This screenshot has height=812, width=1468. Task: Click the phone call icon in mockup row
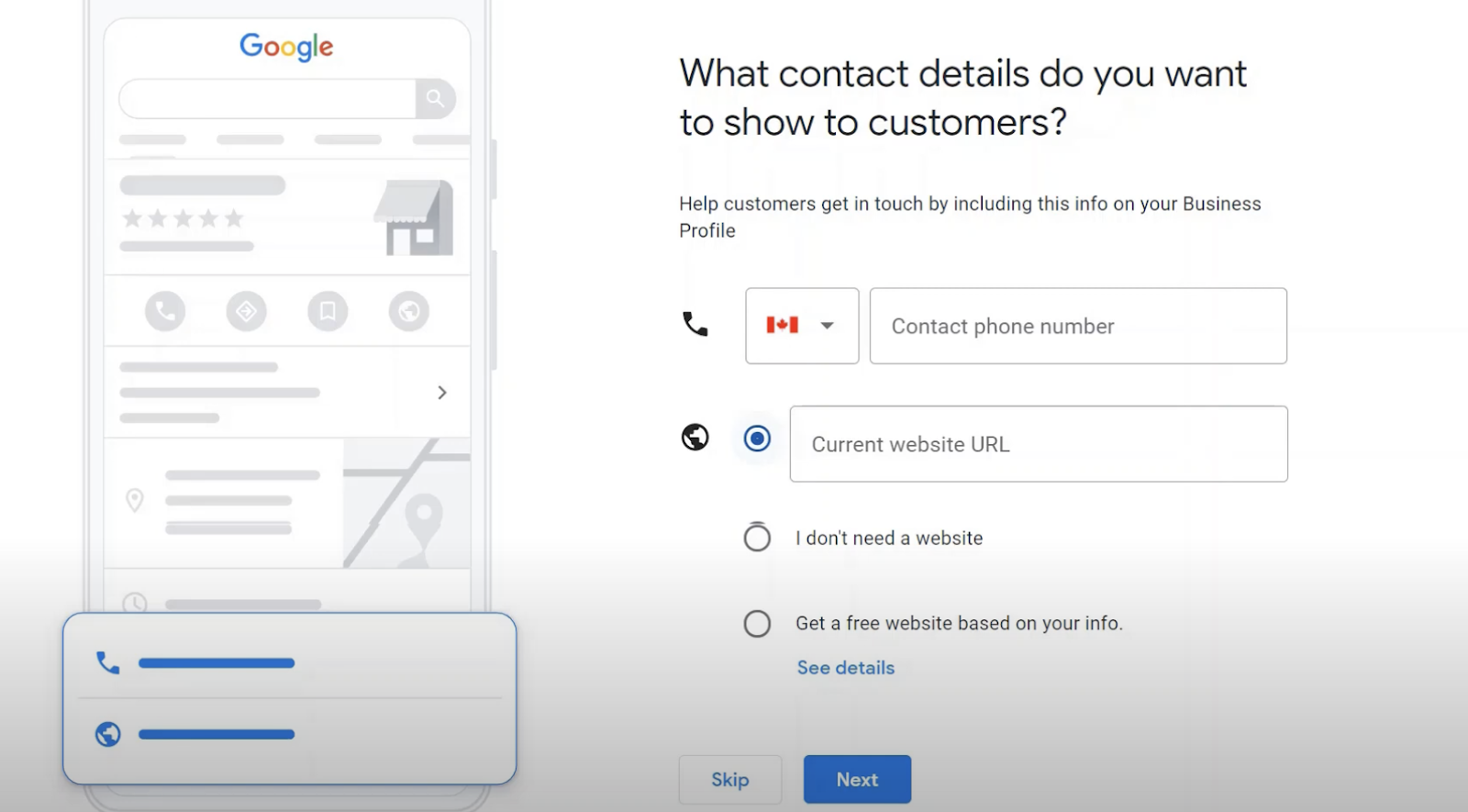[165, 311]
